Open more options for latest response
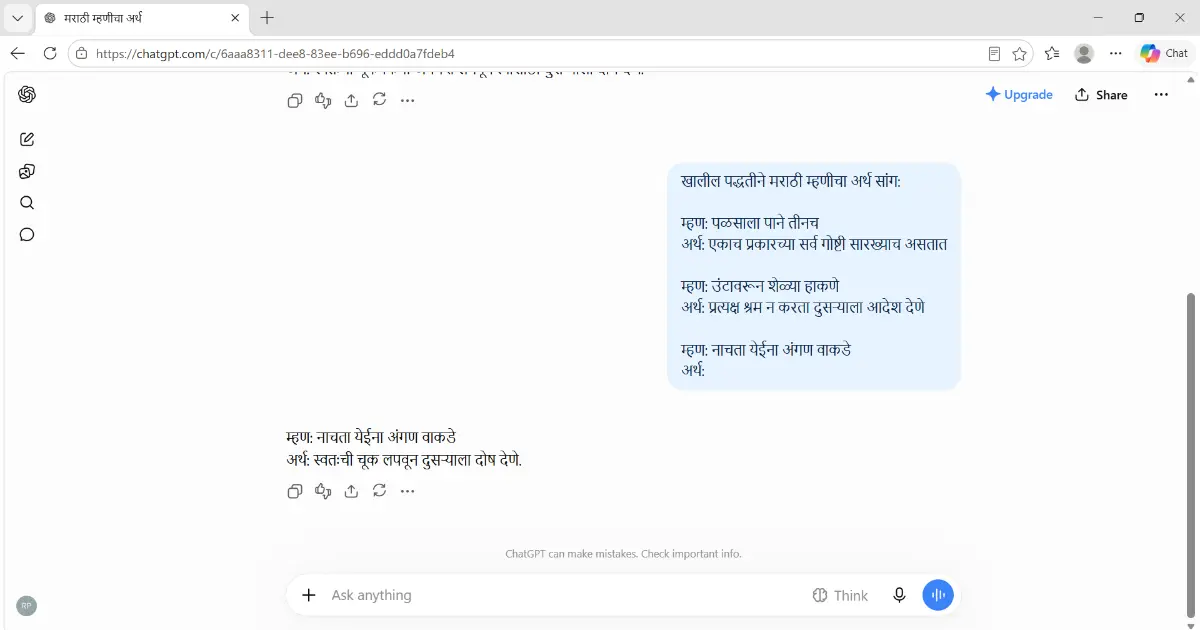 pyautogui.click(x=407, y=491)
